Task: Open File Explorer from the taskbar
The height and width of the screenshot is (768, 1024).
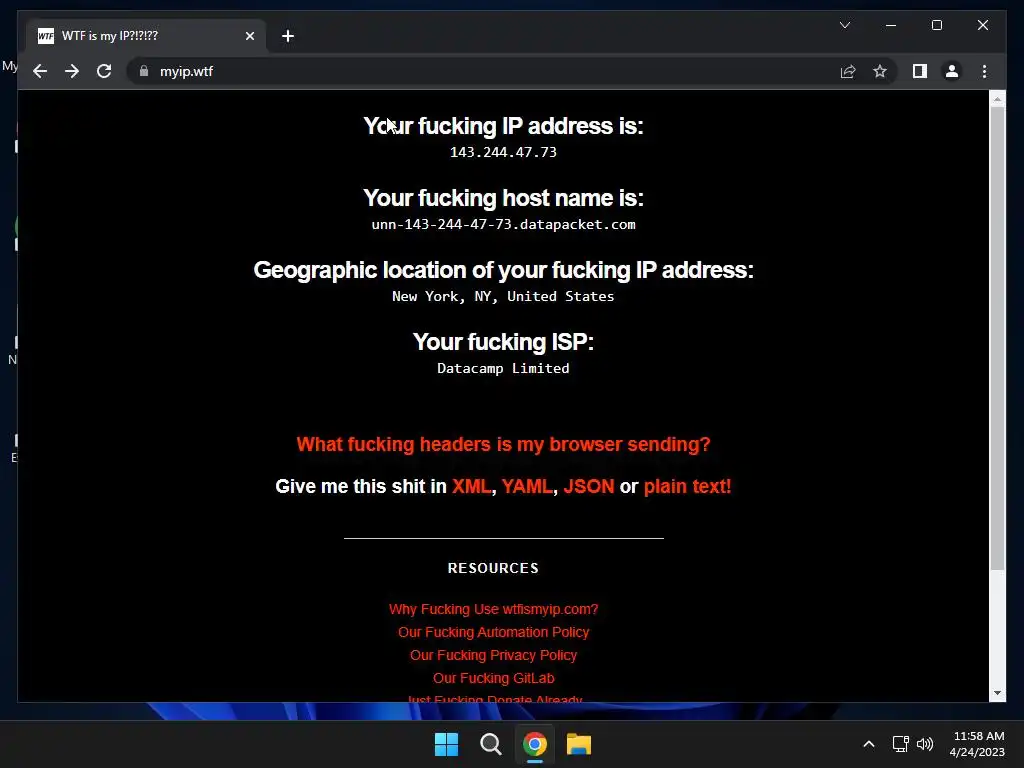Action: point(579,744)
